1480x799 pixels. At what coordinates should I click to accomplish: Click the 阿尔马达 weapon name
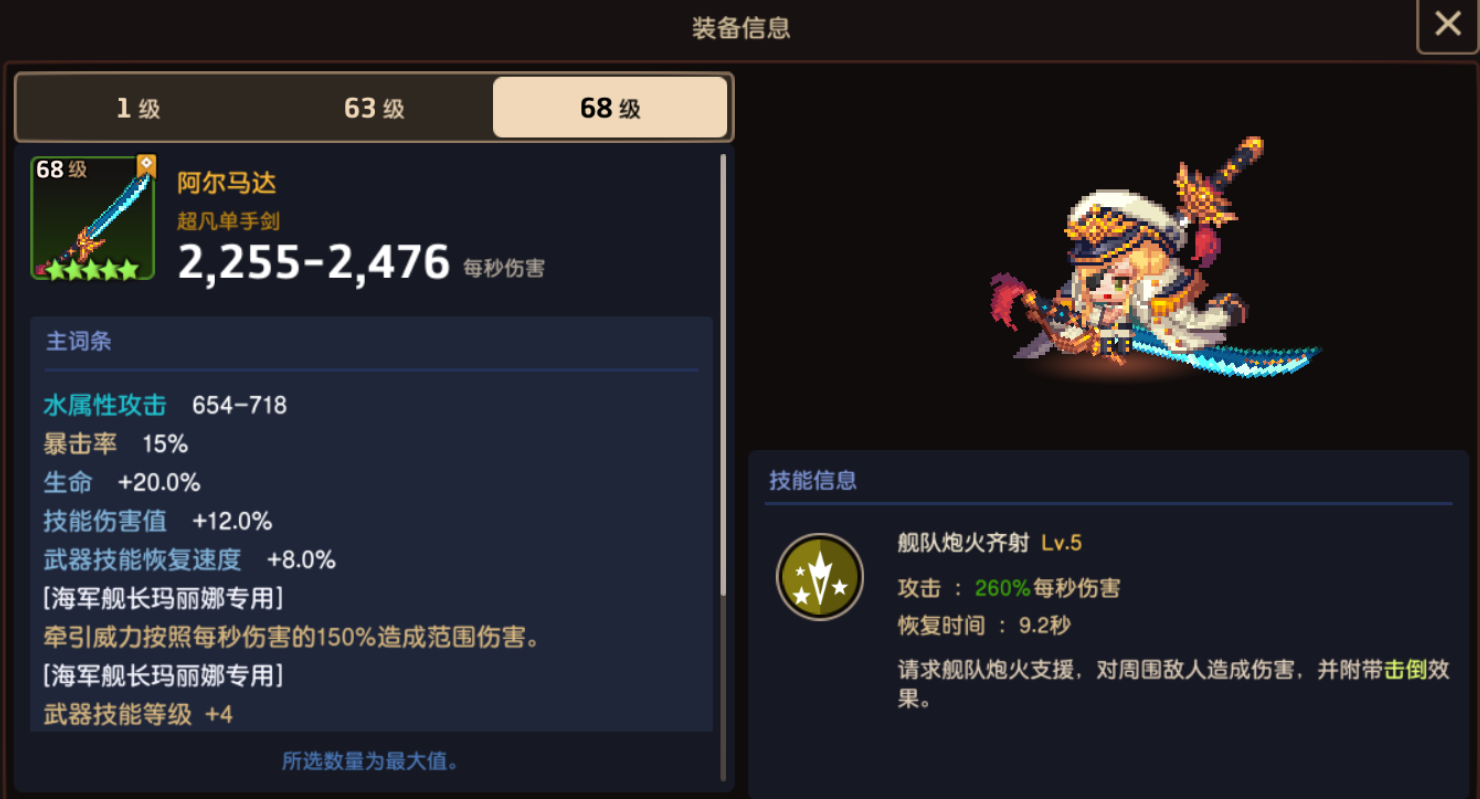tap(227, 183)
